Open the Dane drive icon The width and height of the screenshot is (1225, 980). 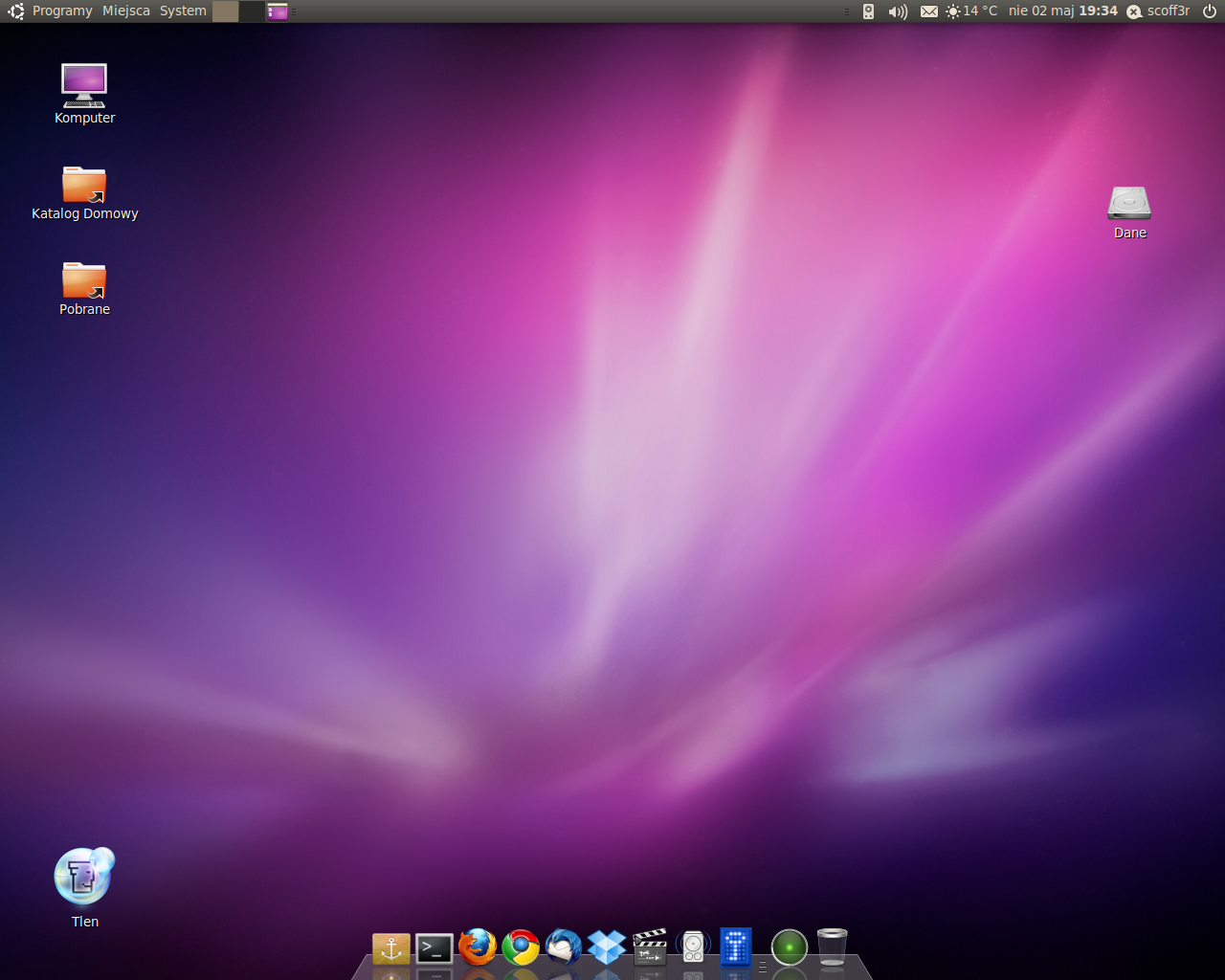(x=1129, y=212)
